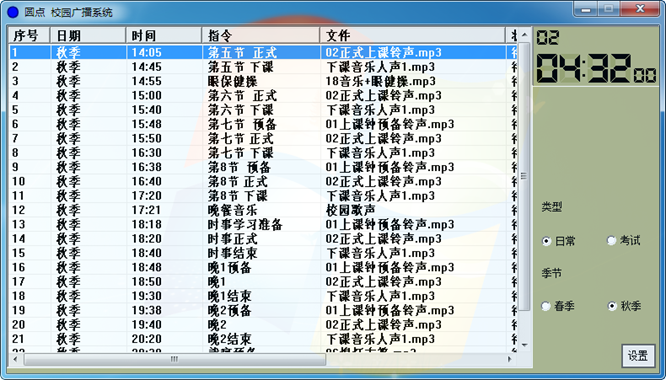
Task: Click the vertical scrollbar up arrow
Action: pyautogui.click(x=524, y=35)
